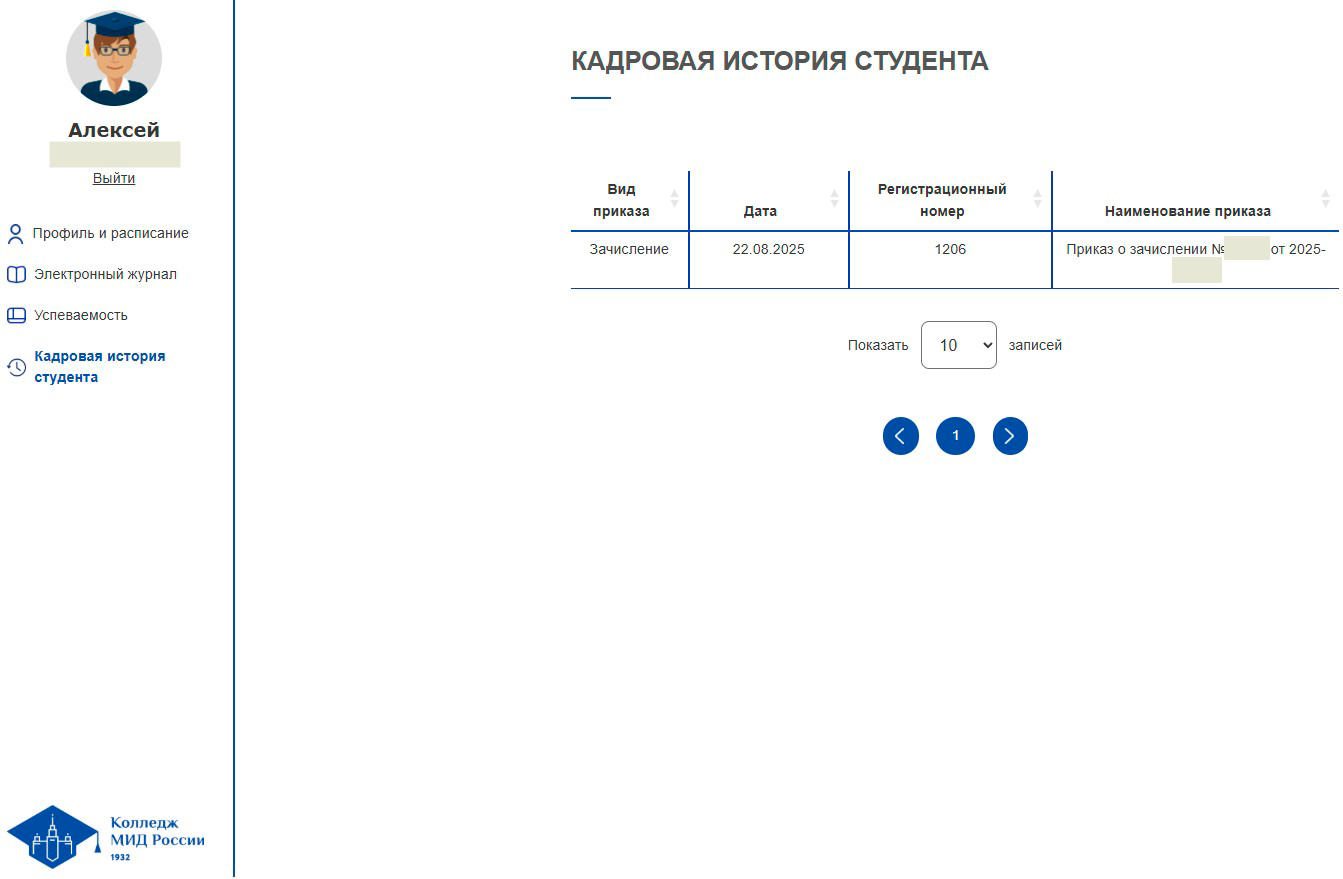The height and width of the screenshot is (879, 1343).
Task: Open the records-per-page dropdown showing 10
Action: [x=959, y=345]
